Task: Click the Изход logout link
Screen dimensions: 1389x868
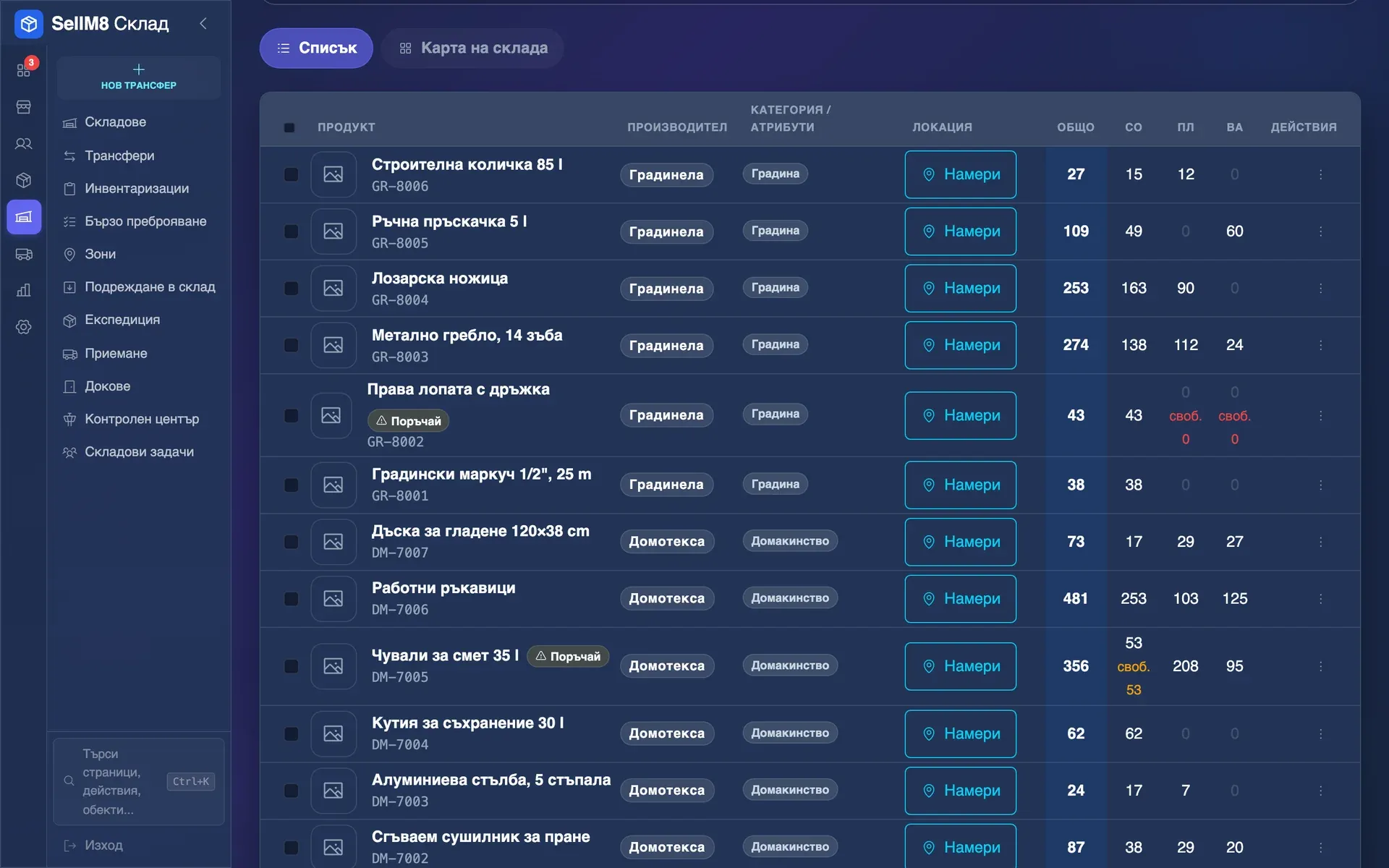Action: coord(94,845)
